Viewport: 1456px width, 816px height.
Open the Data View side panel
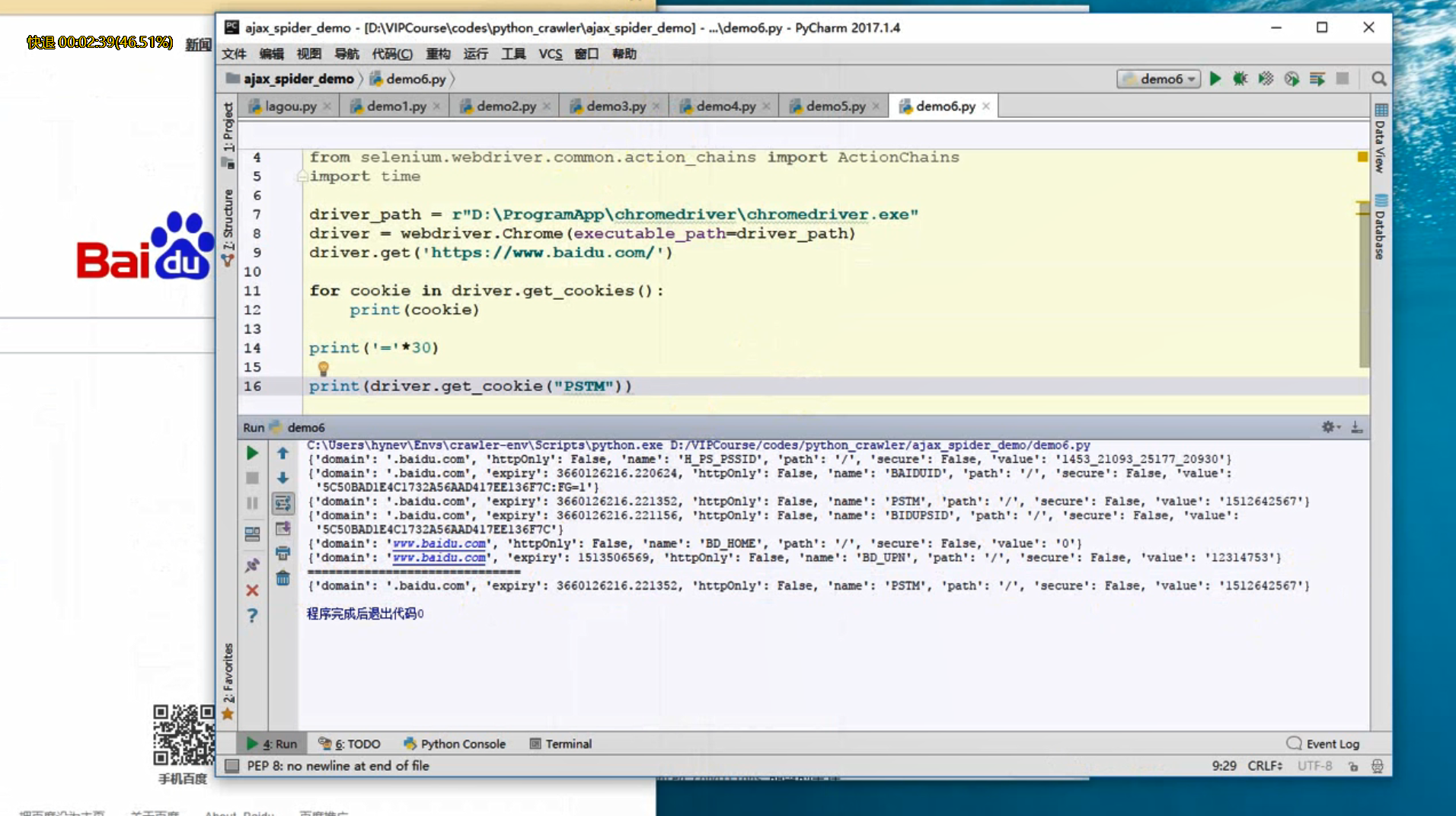1381,139
